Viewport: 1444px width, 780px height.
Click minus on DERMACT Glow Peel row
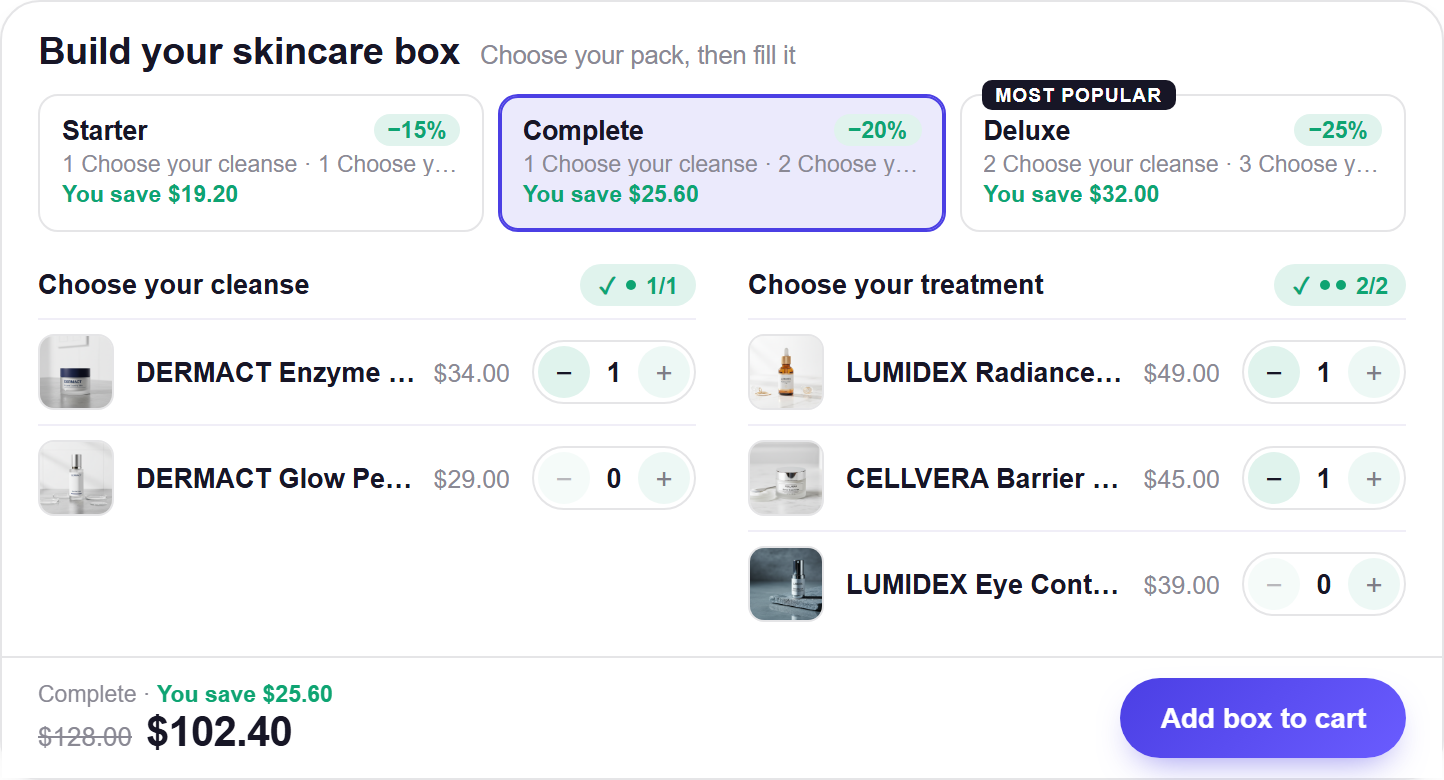point(564,479)
